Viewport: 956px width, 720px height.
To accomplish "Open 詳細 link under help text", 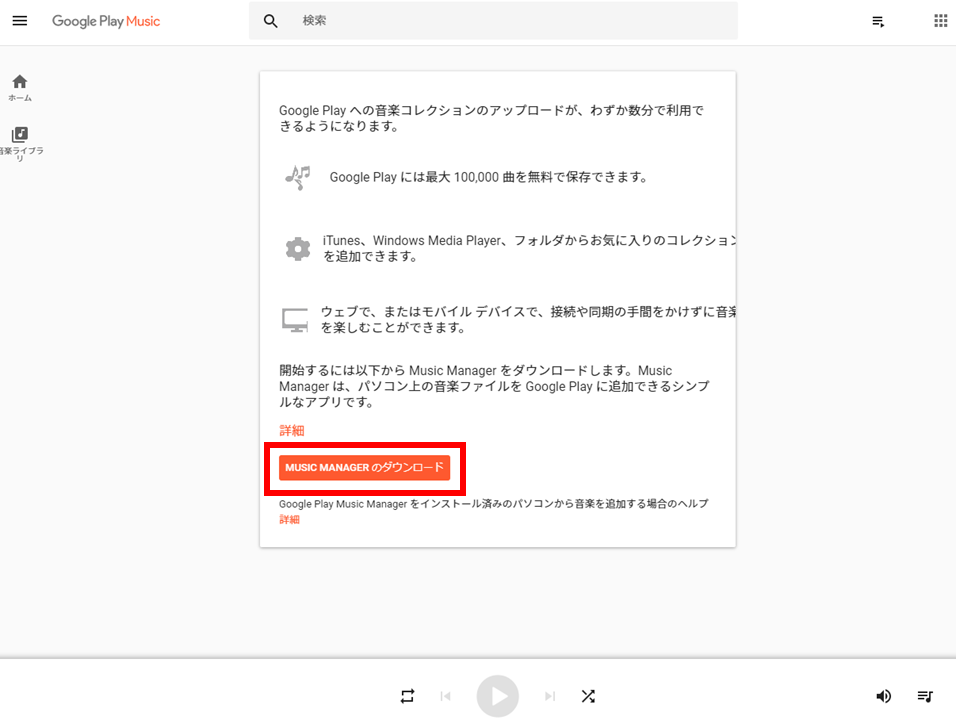I will (290, 519).
